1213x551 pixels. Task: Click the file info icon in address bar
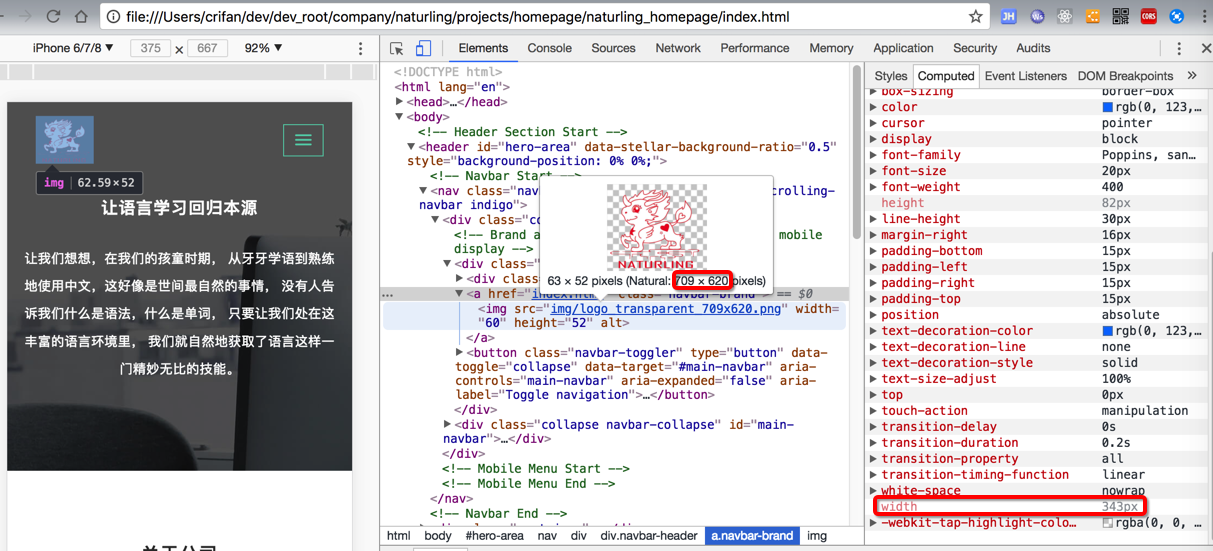point(113,17)
